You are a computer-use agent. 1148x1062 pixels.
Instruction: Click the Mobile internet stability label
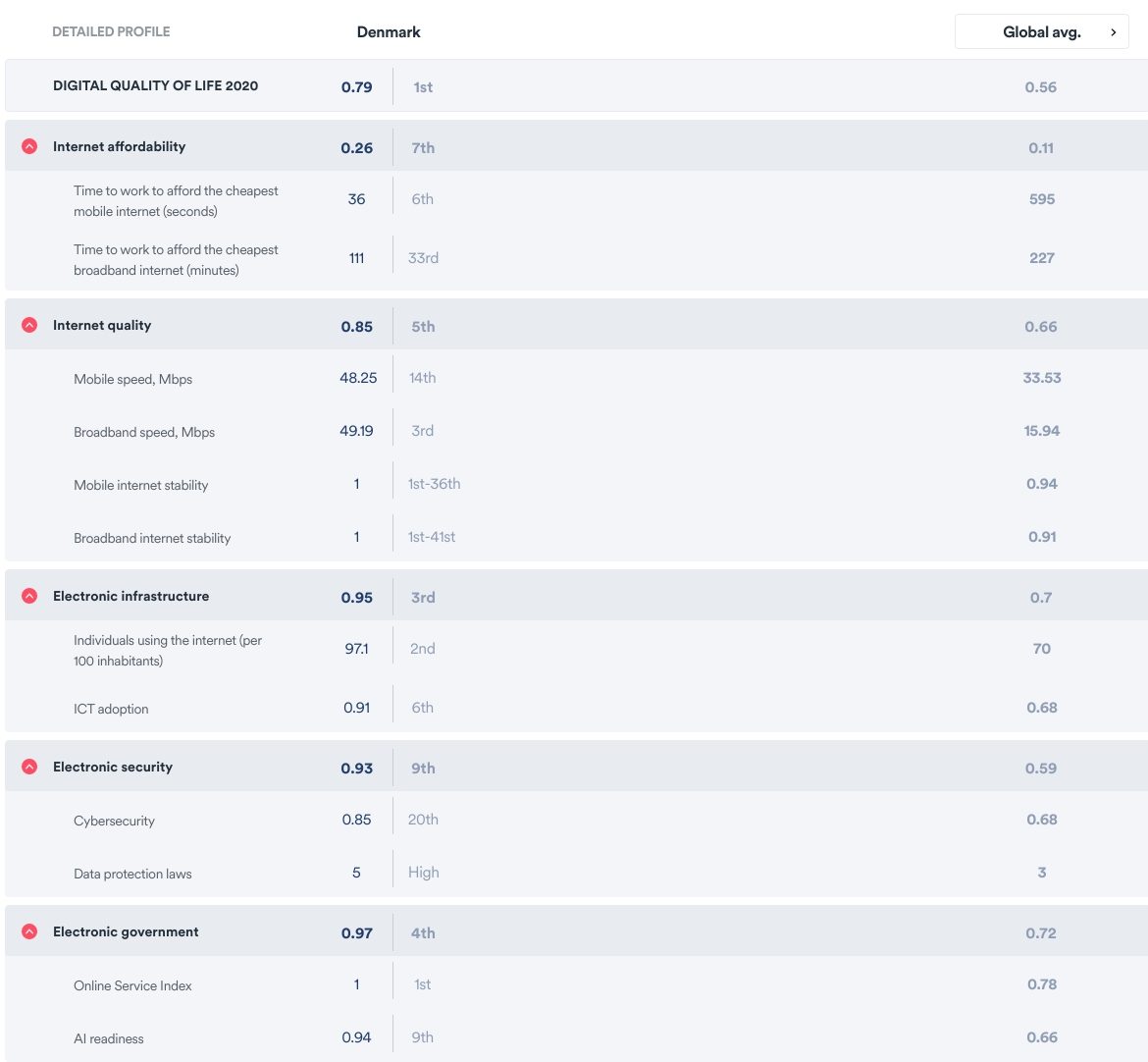(x=140, y=485)
